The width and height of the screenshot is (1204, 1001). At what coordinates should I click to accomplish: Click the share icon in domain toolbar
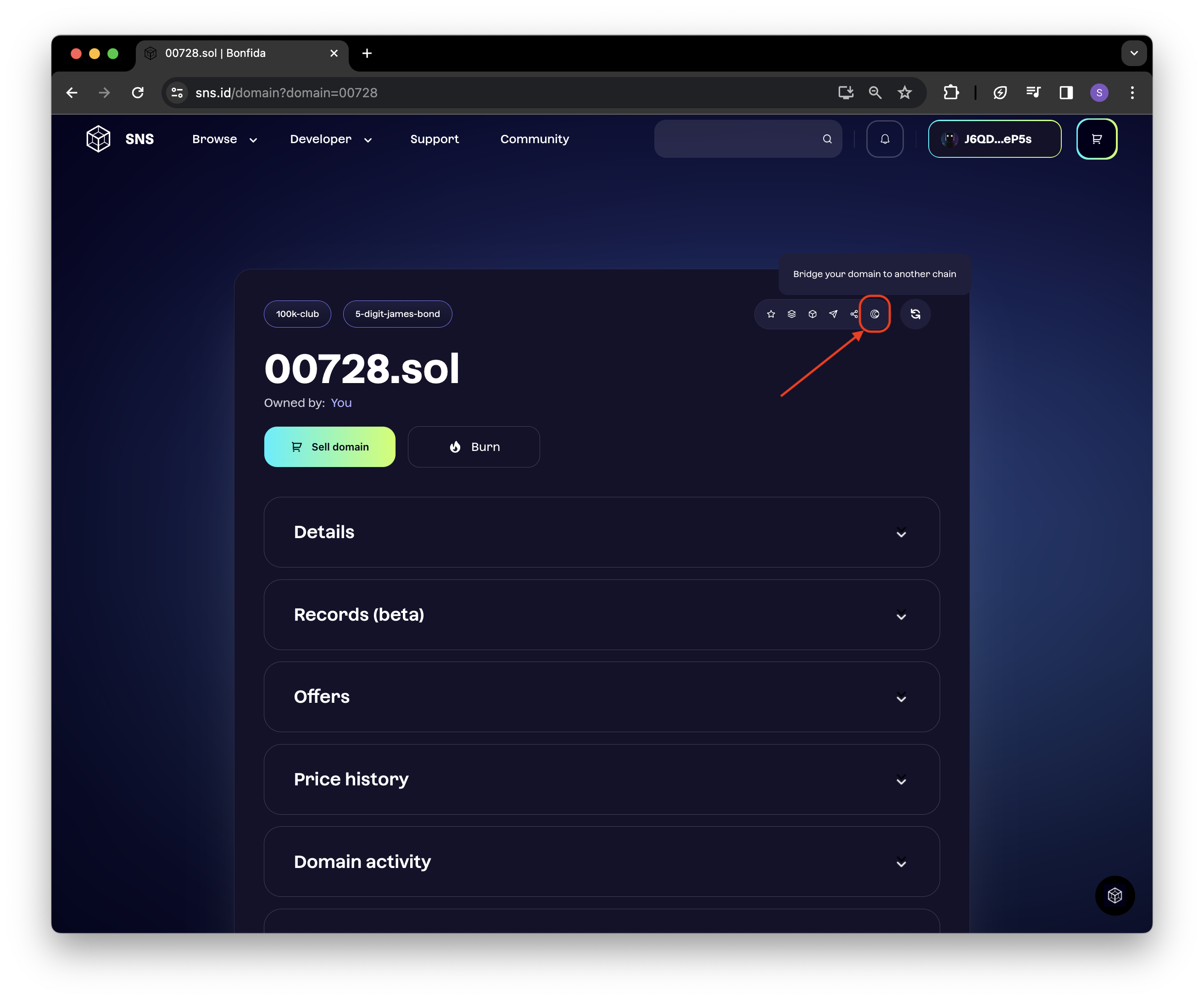click(854, 314)
